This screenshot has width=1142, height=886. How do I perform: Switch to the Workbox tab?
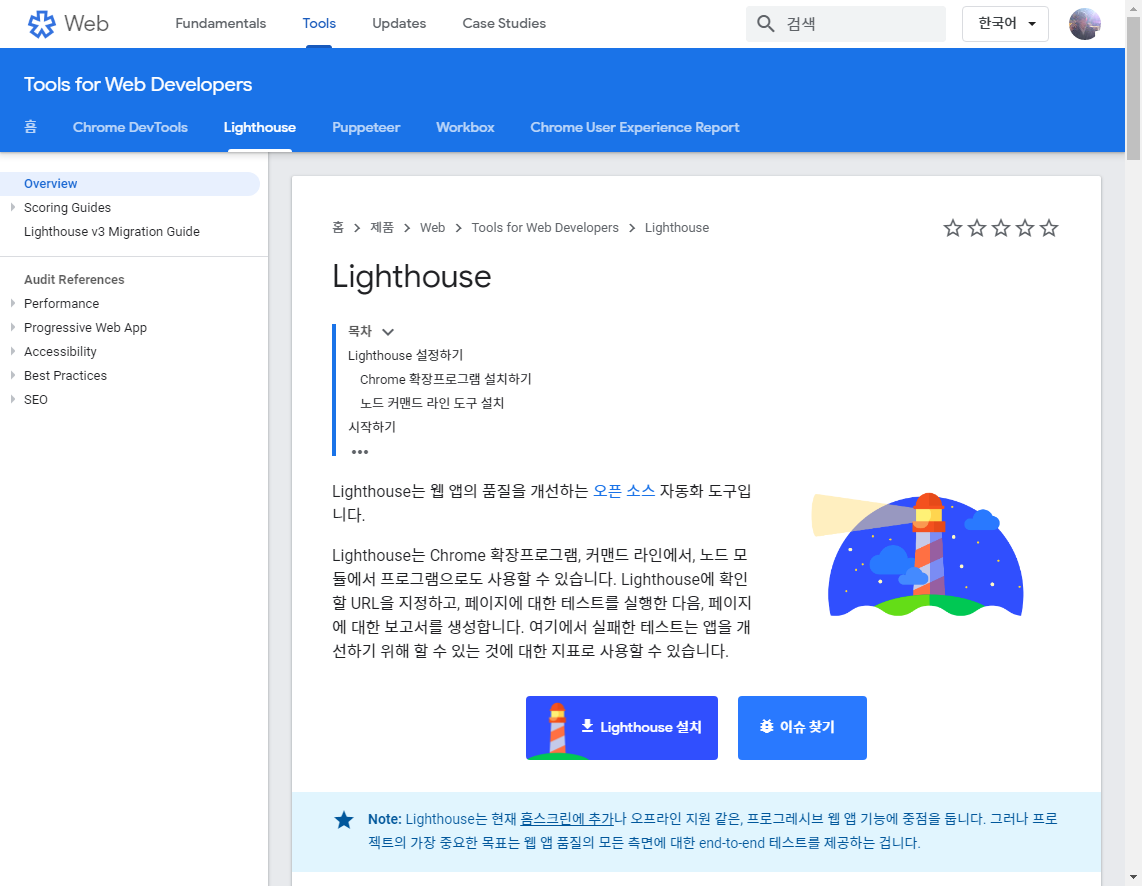click(x=465, y=127)
